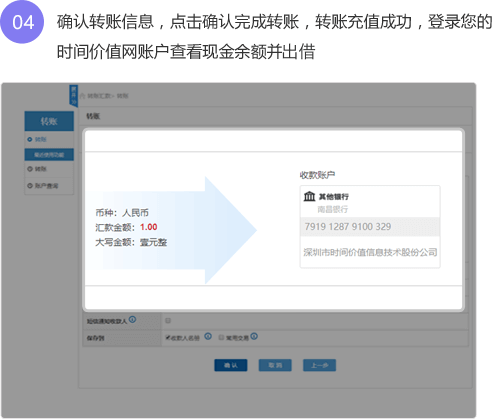Click the 最近使用功能 section header
The height and width of the screenshot is (419, 492).
49,155
